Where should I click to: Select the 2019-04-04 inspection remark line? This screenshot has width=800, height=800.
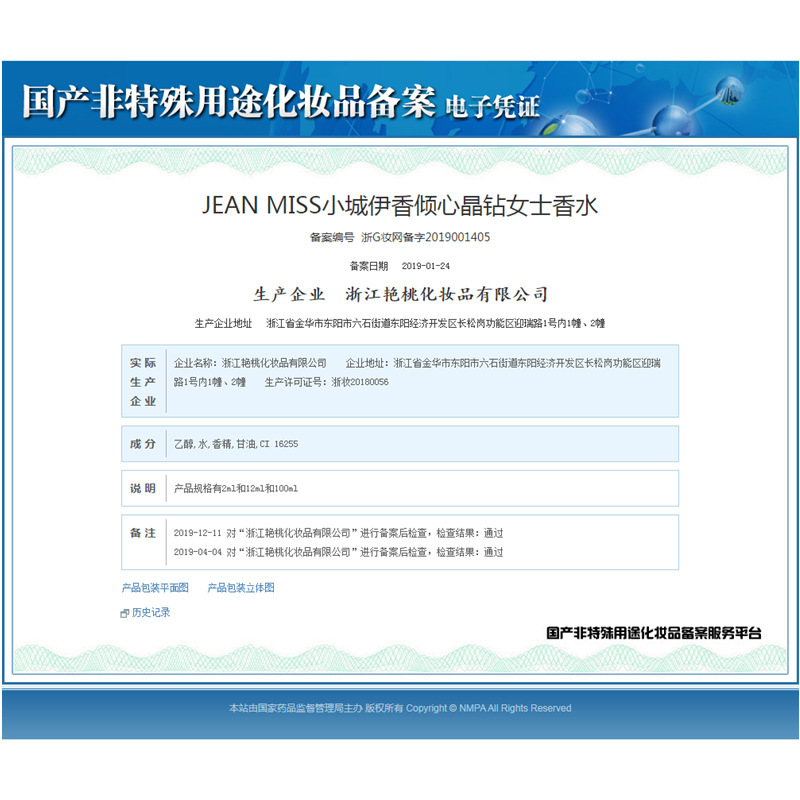pos(338,552)
